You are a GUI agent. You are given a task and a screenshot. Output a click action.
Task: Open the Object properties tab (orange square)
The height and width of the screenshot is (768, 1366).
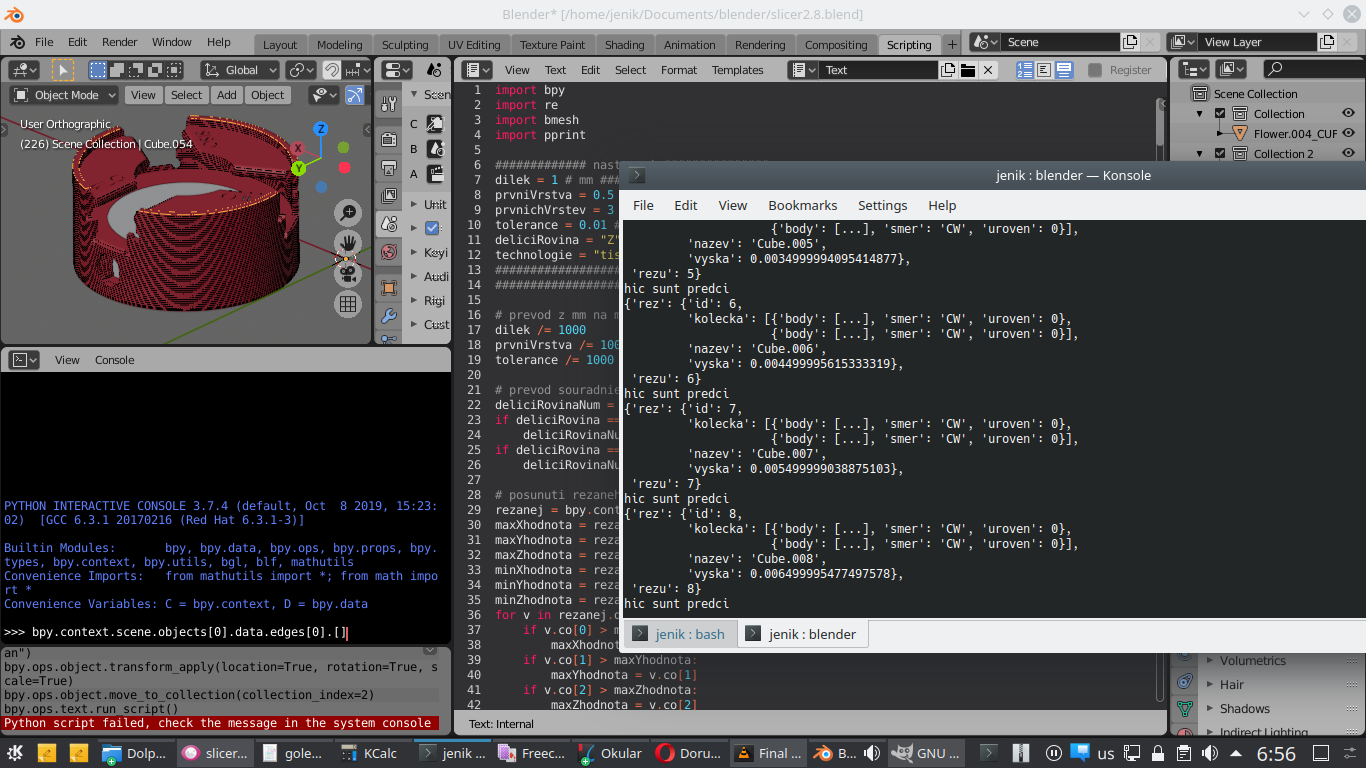pyautogui.click(x=389, y=289)
